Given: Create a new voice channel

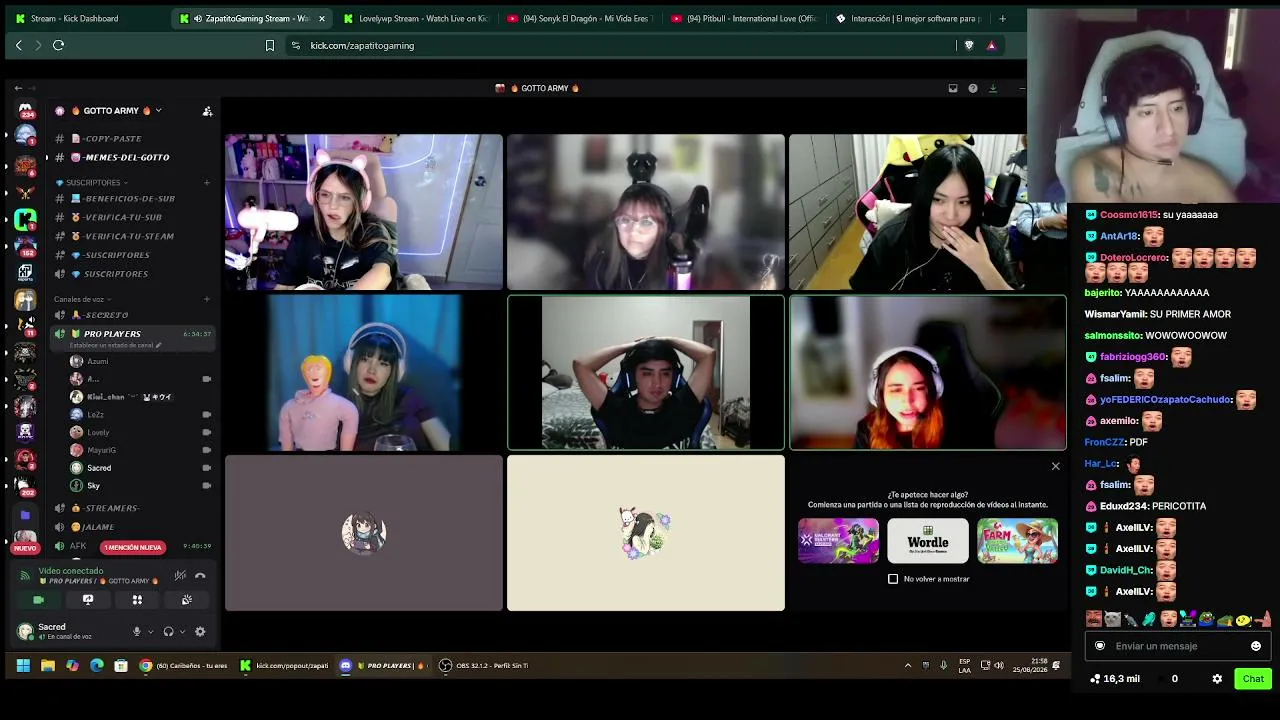Looking at the screenshot, I should (207, 299).
